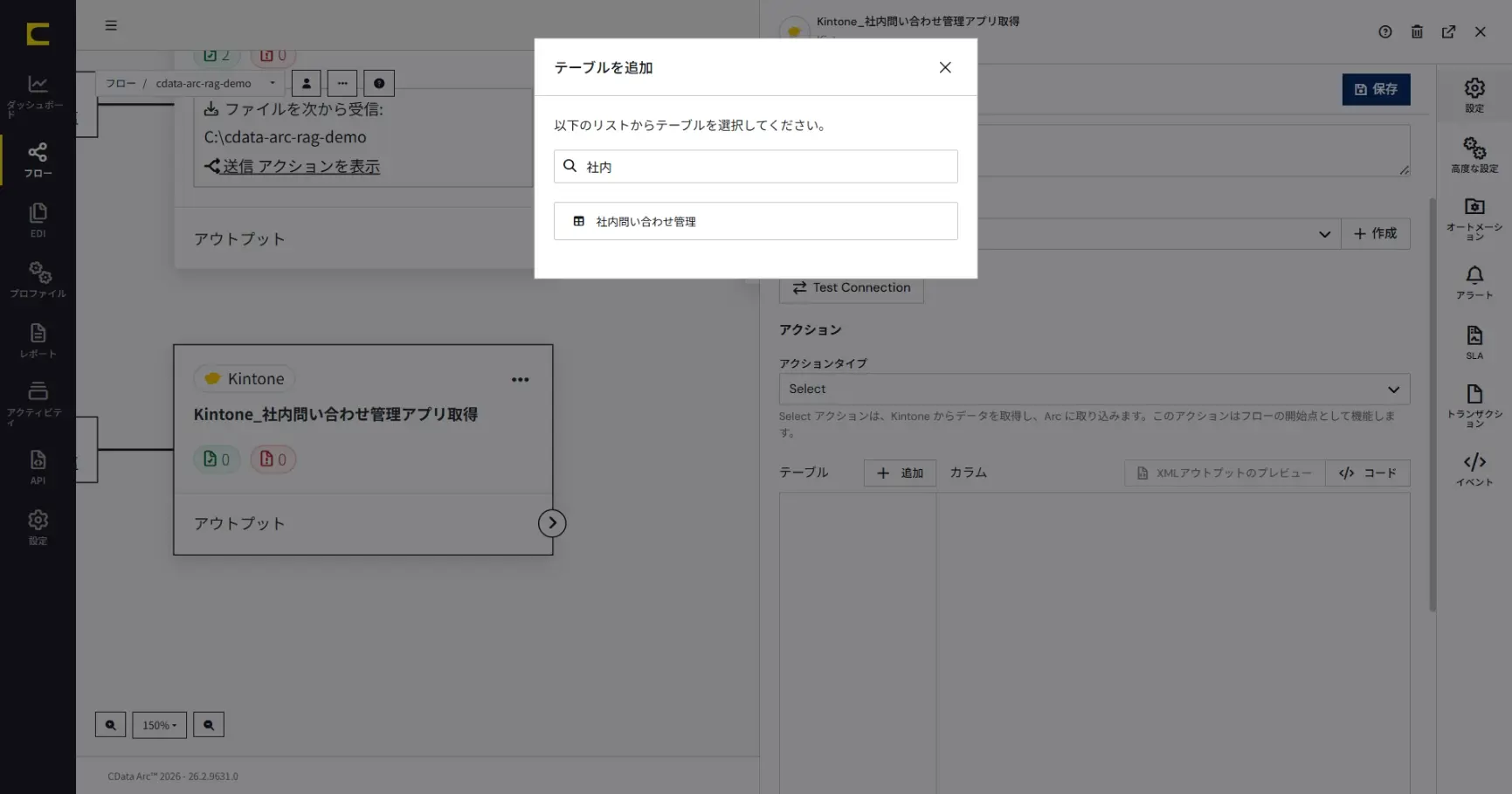Open the 高度な設定 tab

(x=1474, y=155)
